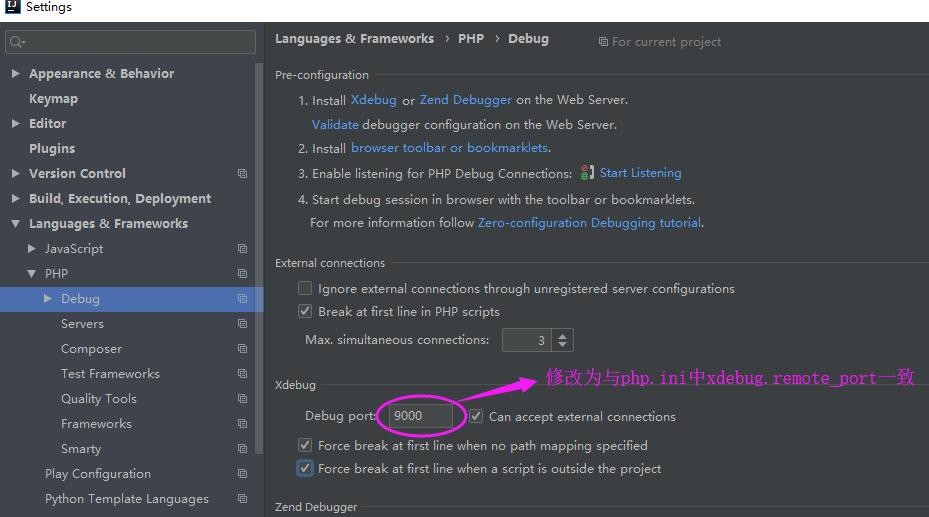Enable Ignore external connections checkbox

(x=305, y=288)
